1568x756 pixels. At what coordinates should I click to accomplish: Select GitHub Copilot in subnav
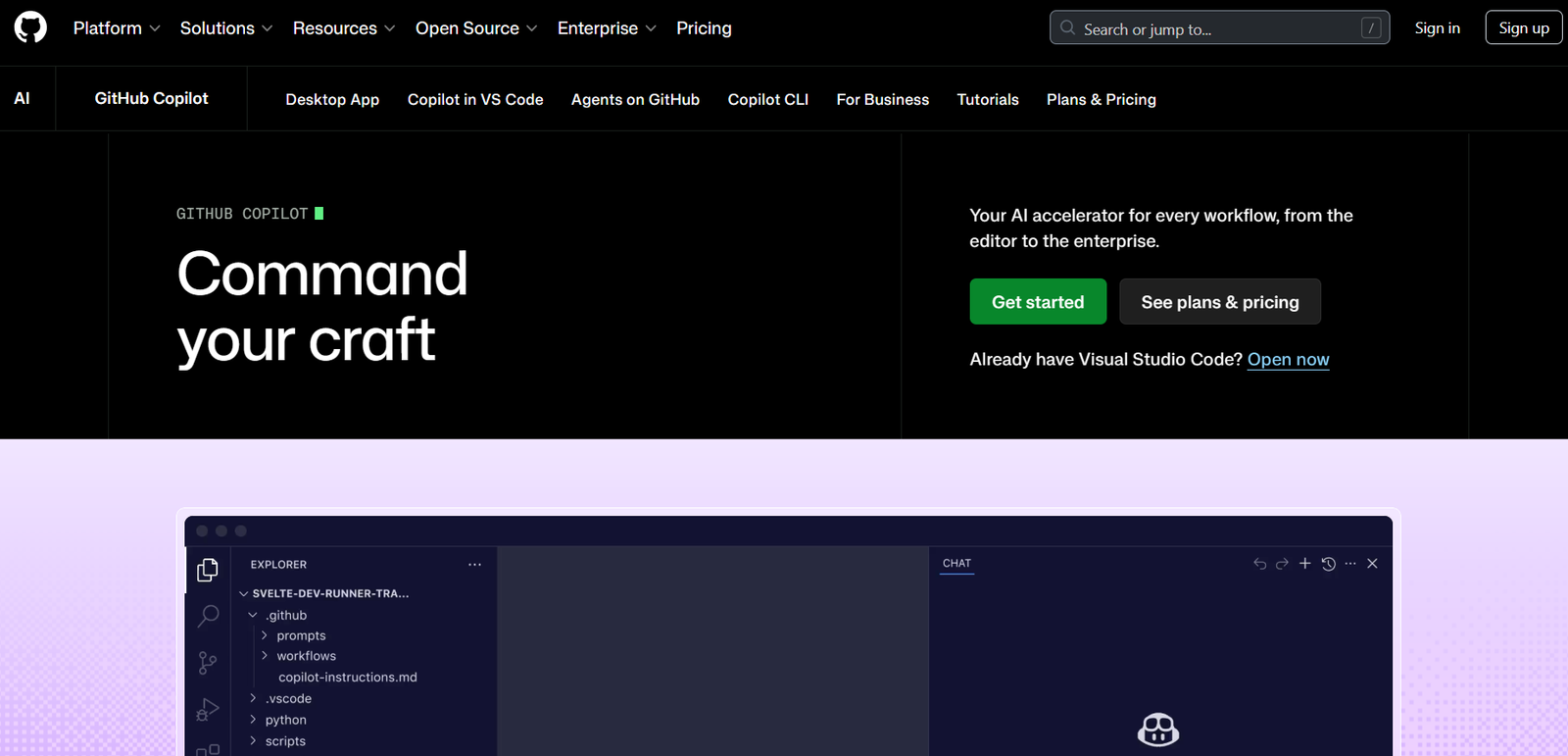point(151,98)
